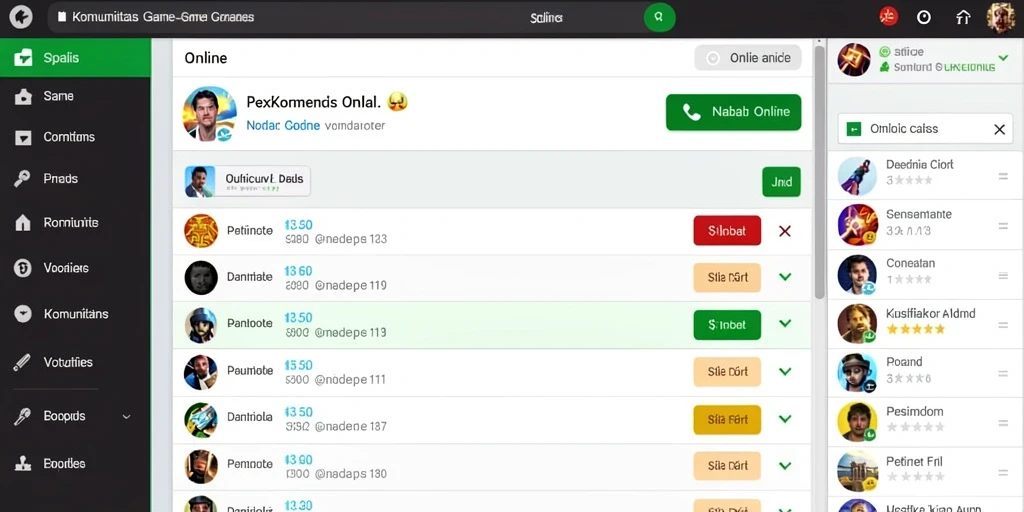Click Sila Drt button for nadepe 119
The height and width of the screenshot is (512, 1024).
point(727,277)
